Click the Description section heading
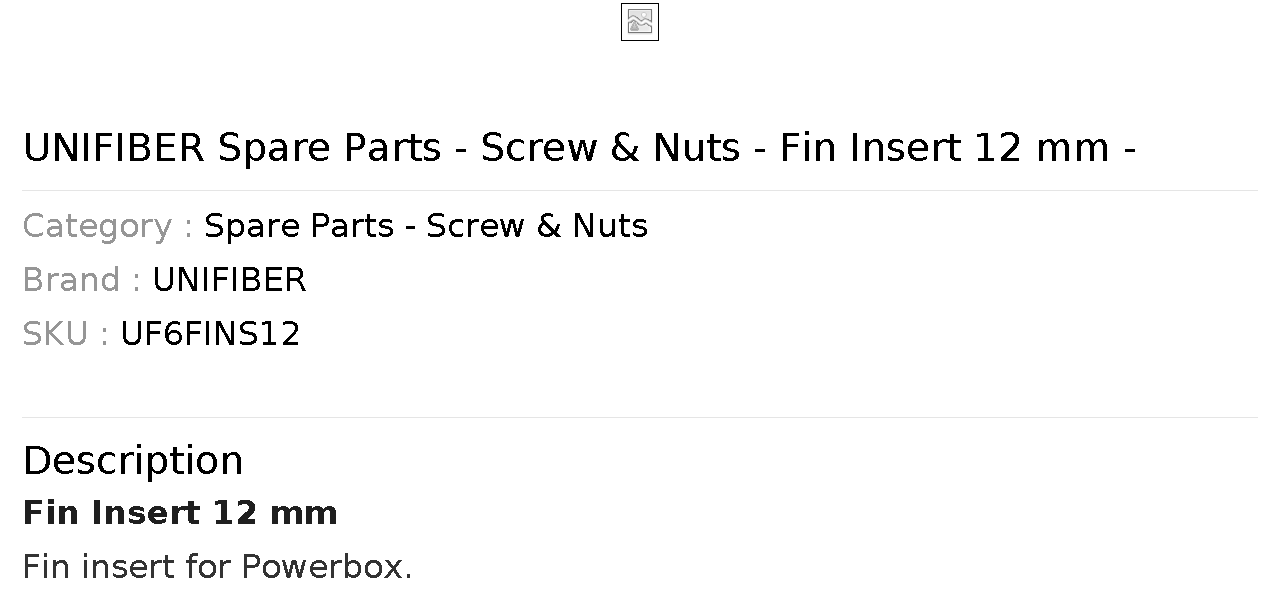The height and width of the screenshot is (608, 1280). [x=133, y=461]
